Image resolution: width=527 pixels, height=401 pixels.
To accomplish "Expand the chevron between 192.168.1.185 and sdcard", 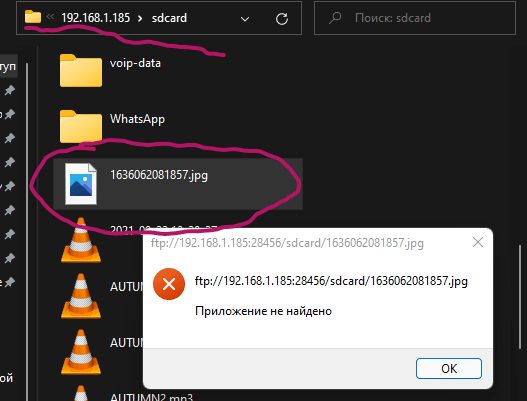I will coord(140,18).
